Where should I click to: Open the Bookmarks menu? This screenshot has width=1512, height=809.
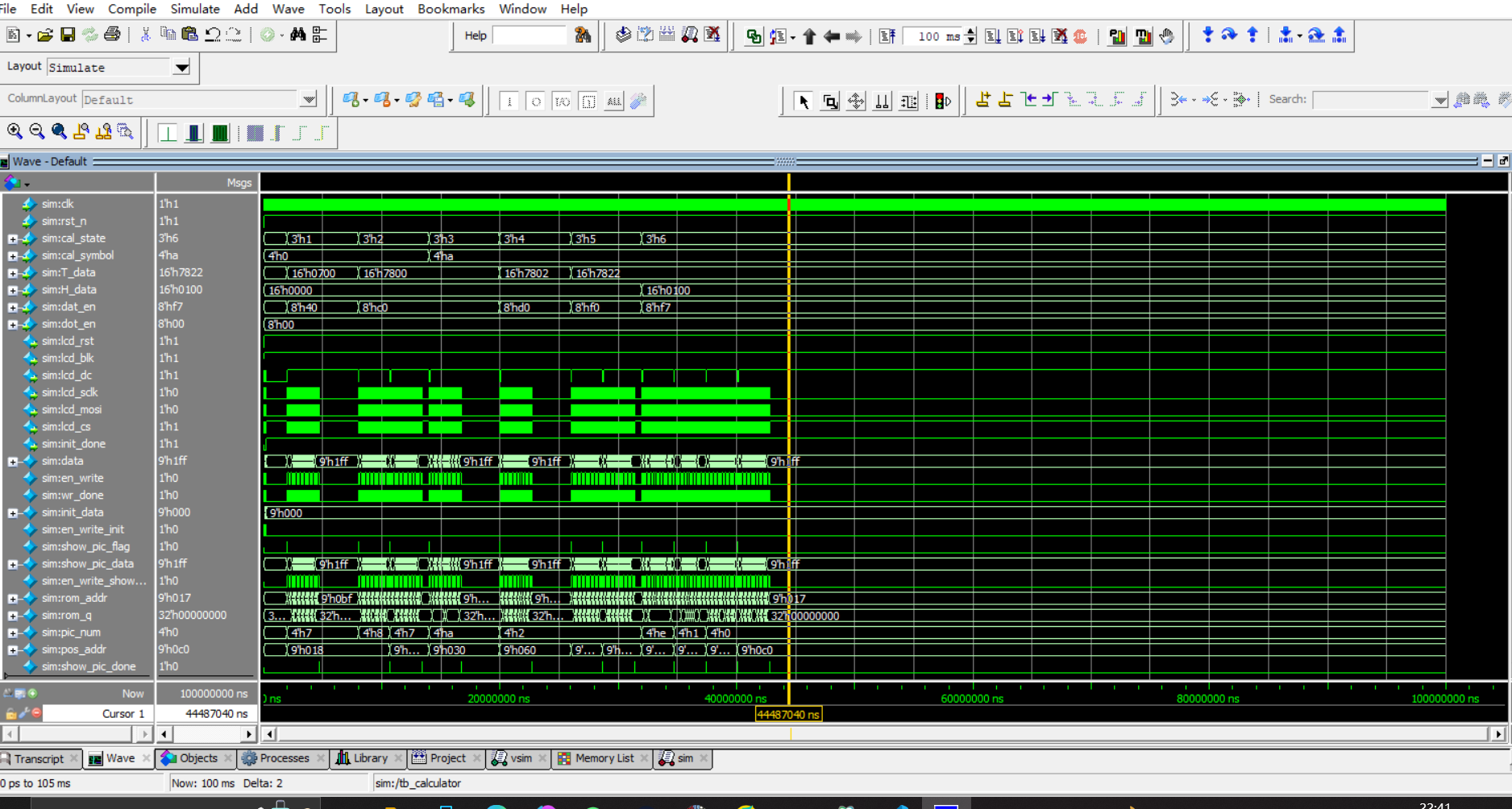click(x=451, y=9)
